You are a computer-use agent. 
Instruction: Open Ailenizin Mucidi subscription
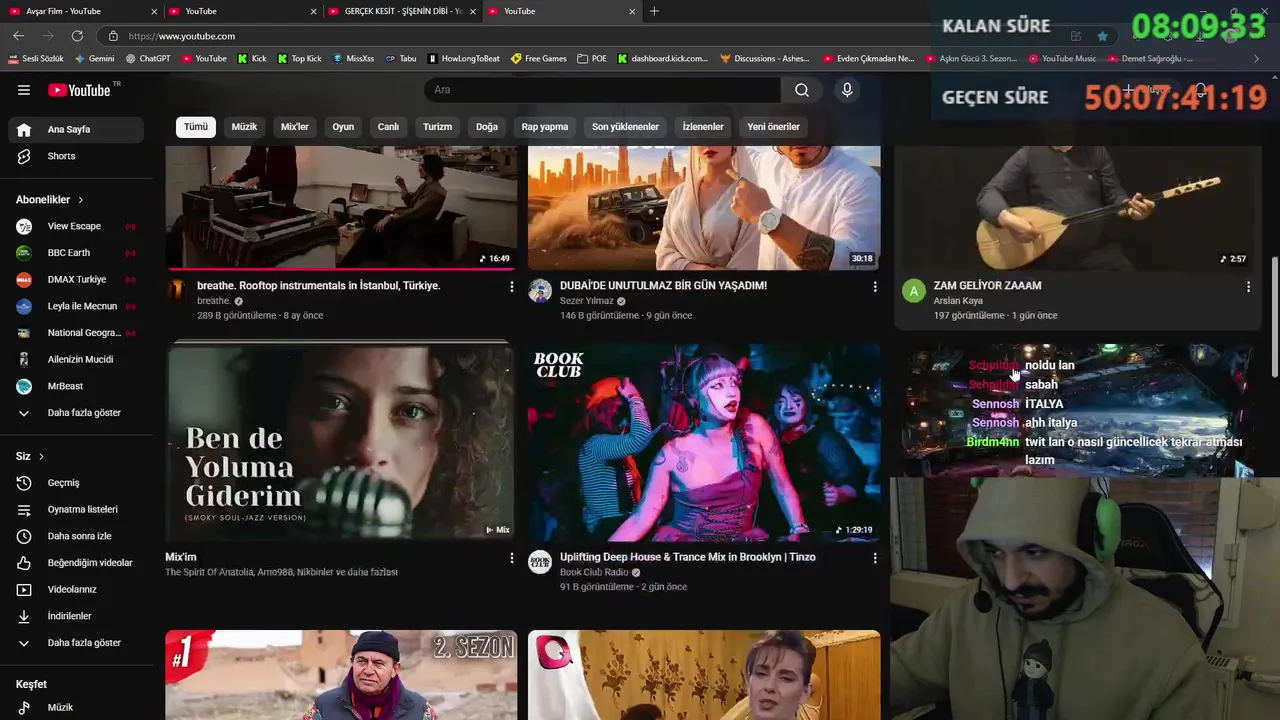point(76,359)
